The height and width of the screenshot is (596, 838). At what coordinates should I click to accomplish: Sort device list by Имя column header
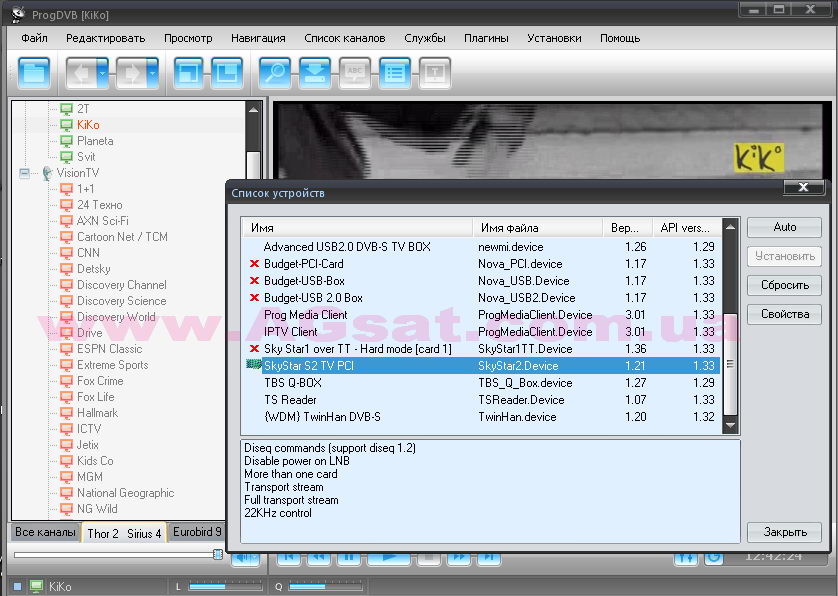pos(357,228)
